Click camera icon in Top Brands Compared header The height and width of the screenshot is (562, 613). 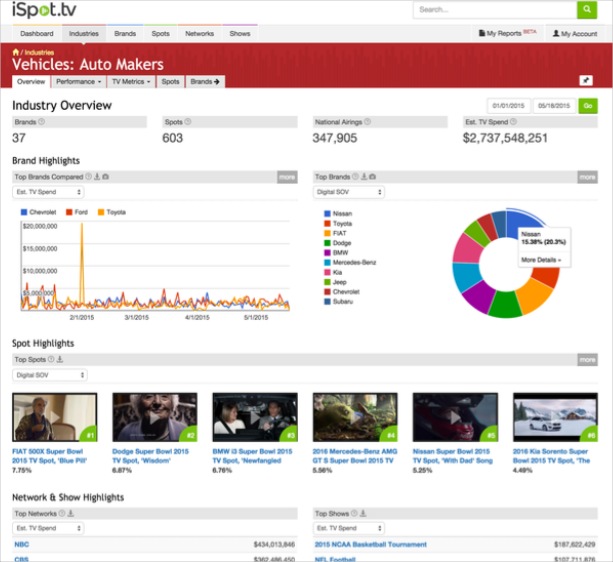(106, 177)
